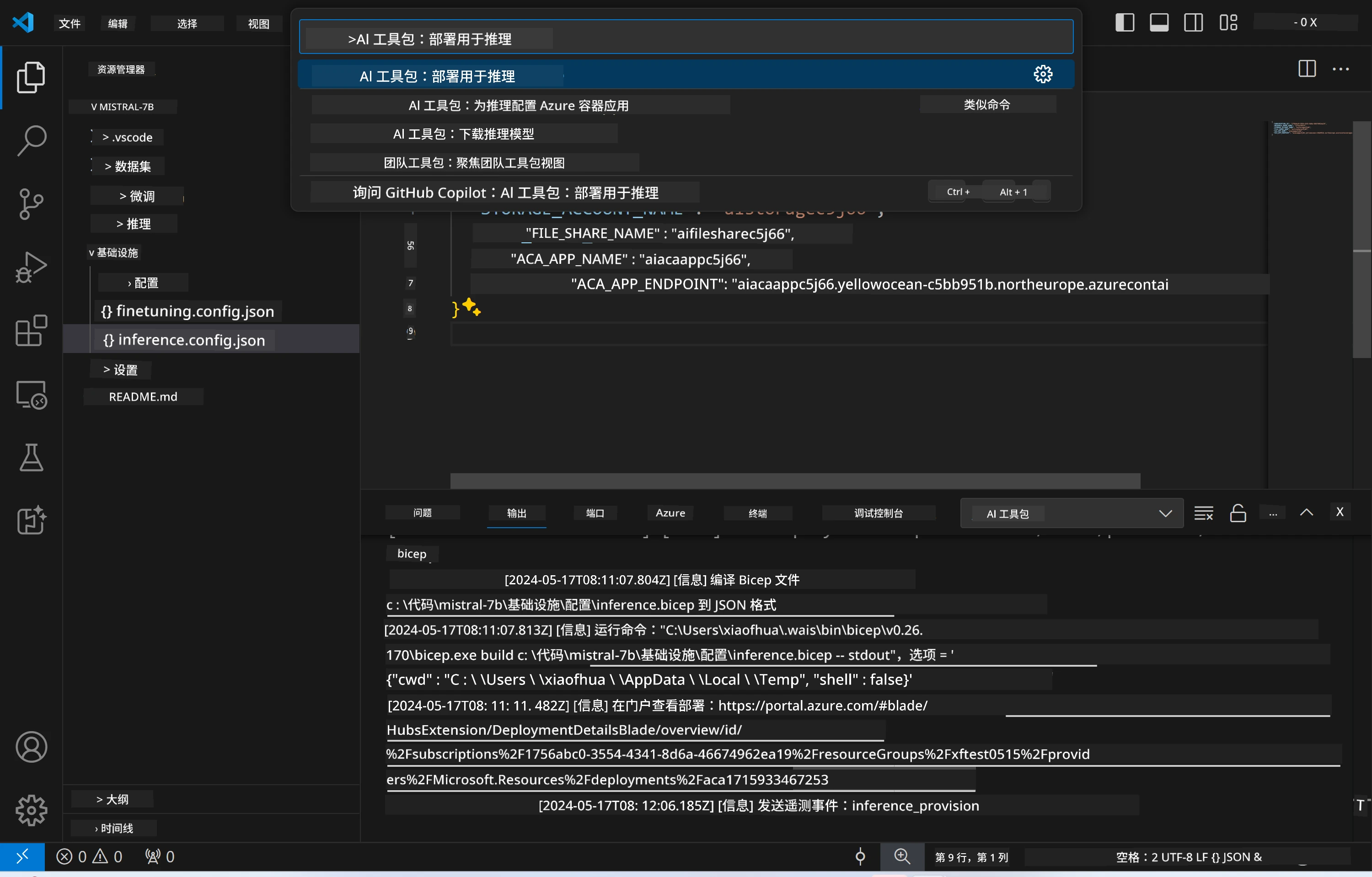Toggle bottom panel visibility
Image resolution: width=1372 pixels, height=877 pixels.
pyautogui.click(x=1159, y=22)
